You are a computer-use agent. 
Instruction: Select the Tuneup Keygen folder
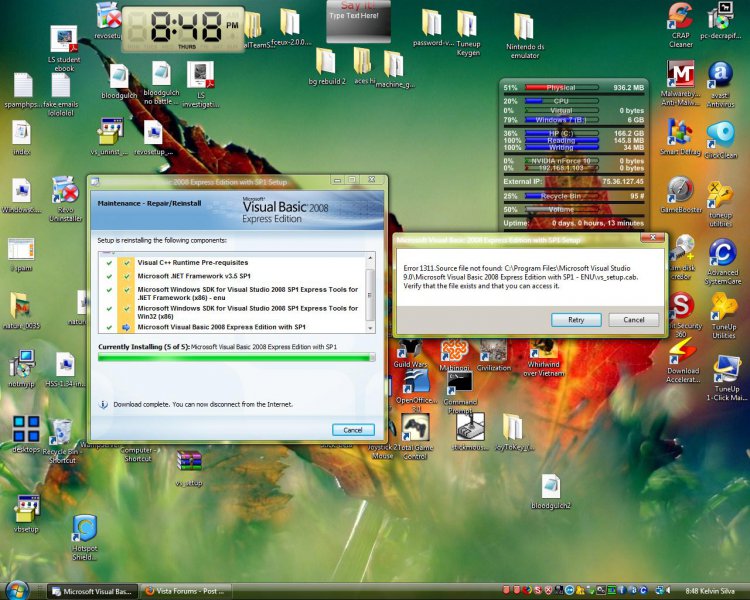(x=468, y=33)
